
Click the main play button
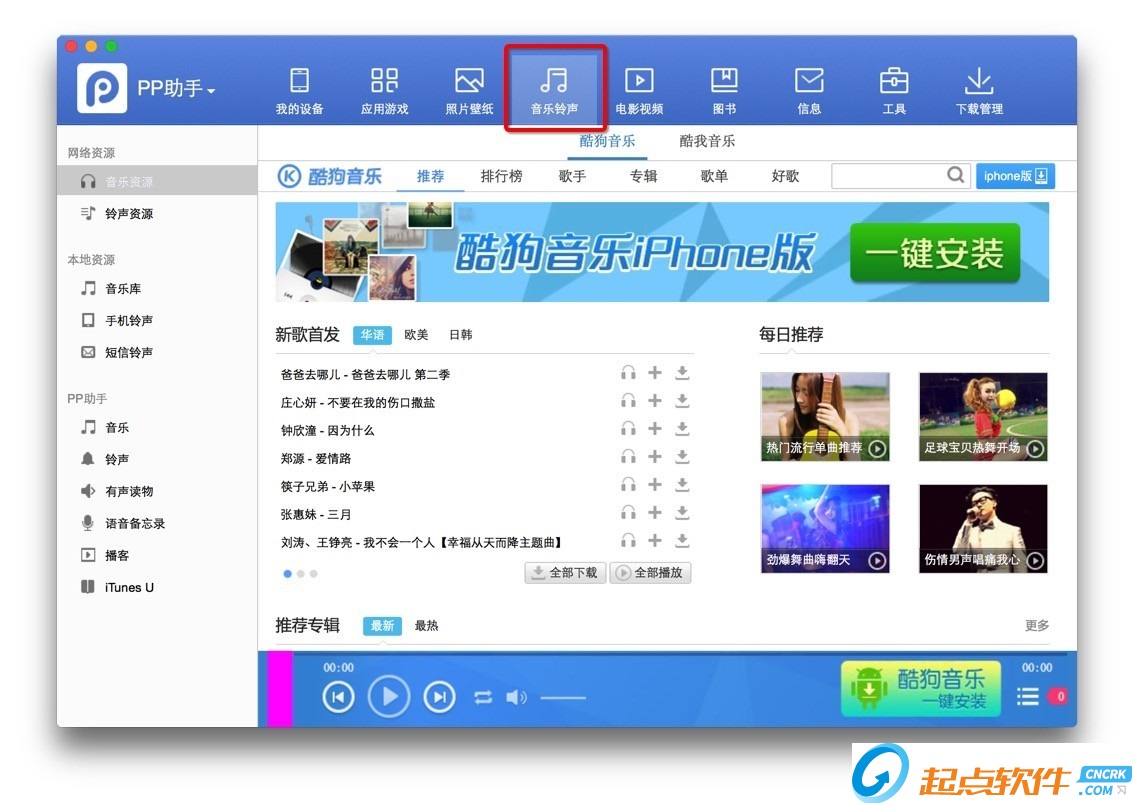[389, 696]
